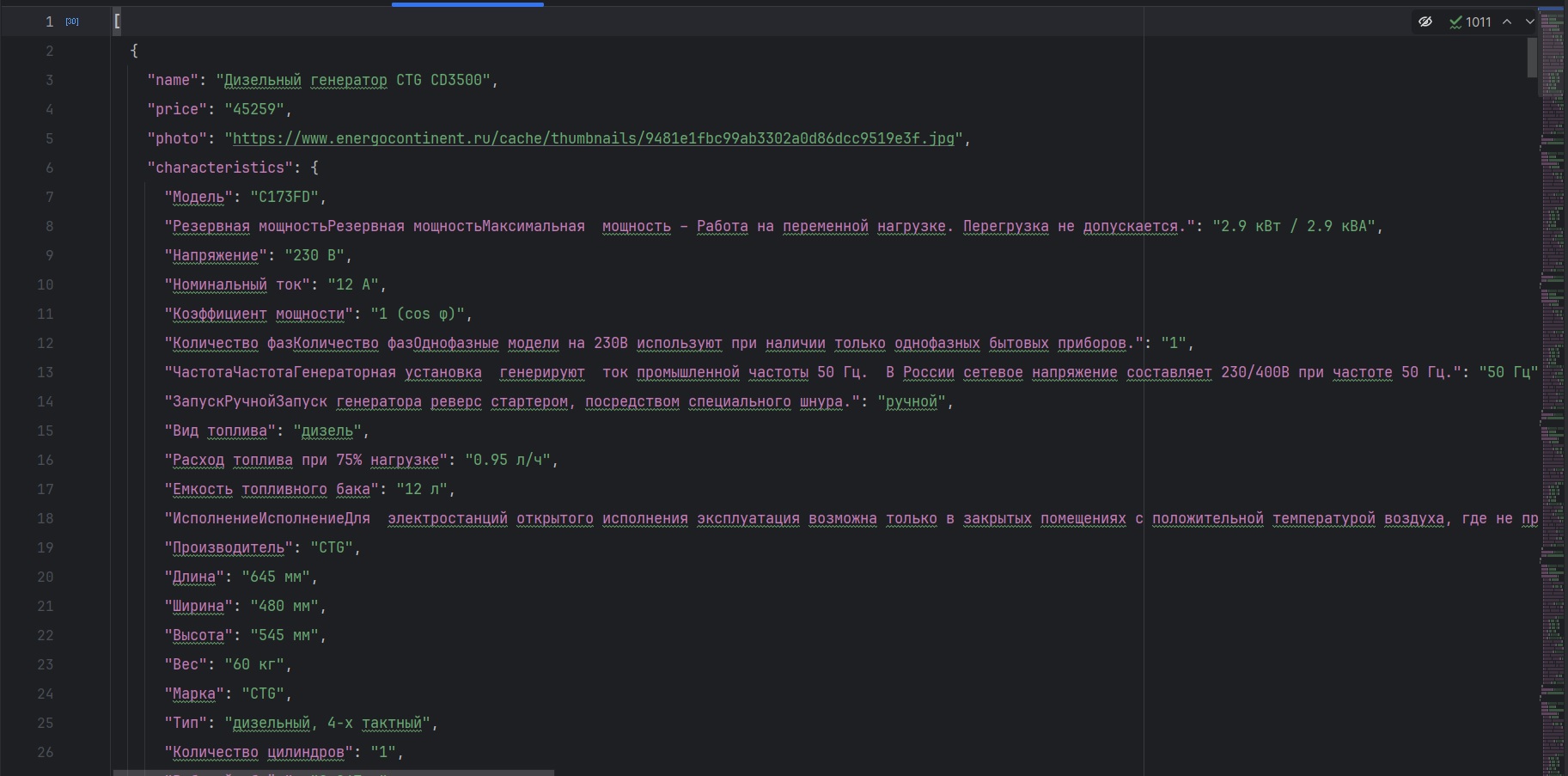The height and width of the screenshot is (776, 1568).
Task: Click the "ручной" value
Action: pos(912,401)
